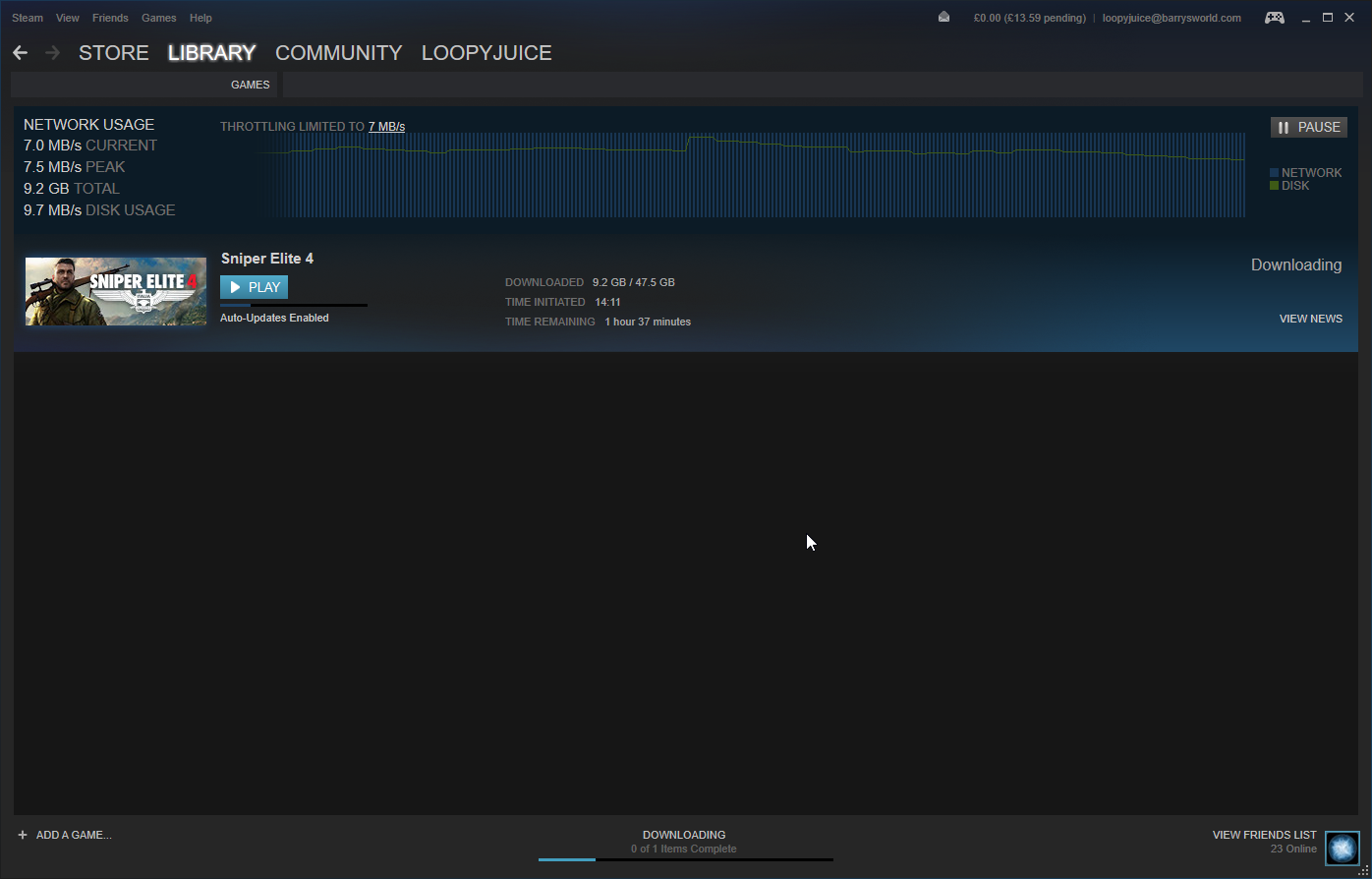1372x879 pixels.
Task: Click the 7.5 MB/s PEAK value
Action: pyautogui.click(x=75, y=167)
